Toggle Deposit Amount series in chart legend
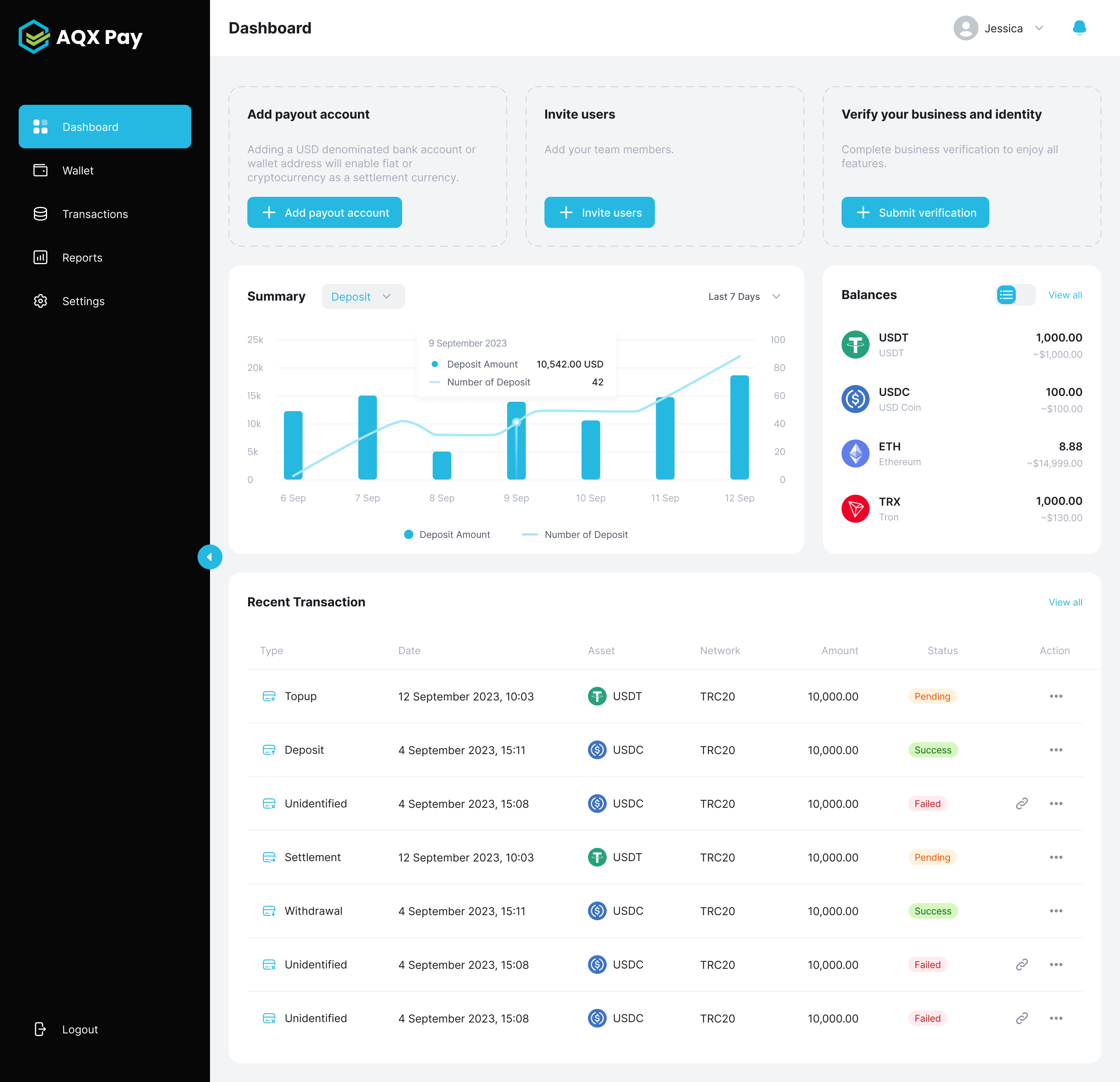This screenshot has height=1082, width=1120. 447,534
